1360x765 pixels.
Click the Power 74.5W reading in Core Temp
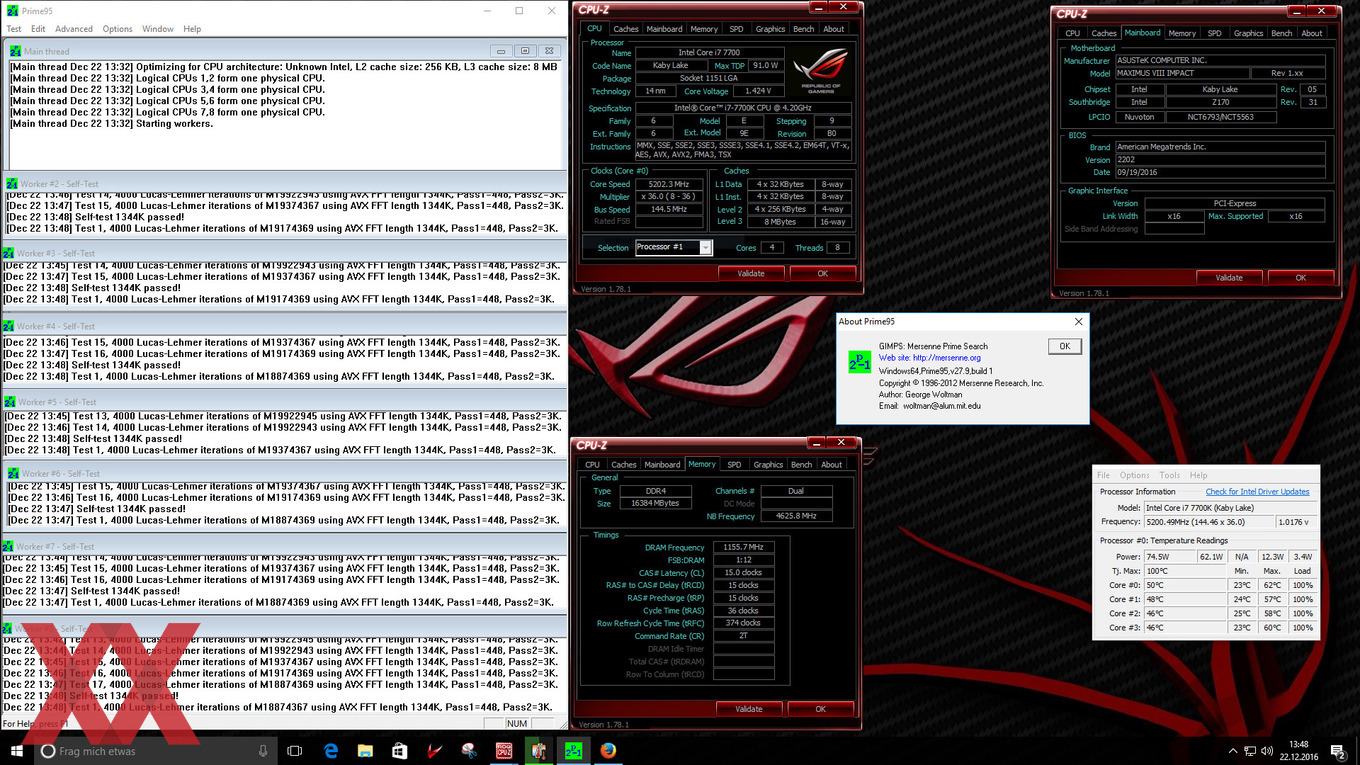click(x=1170, y=557)
